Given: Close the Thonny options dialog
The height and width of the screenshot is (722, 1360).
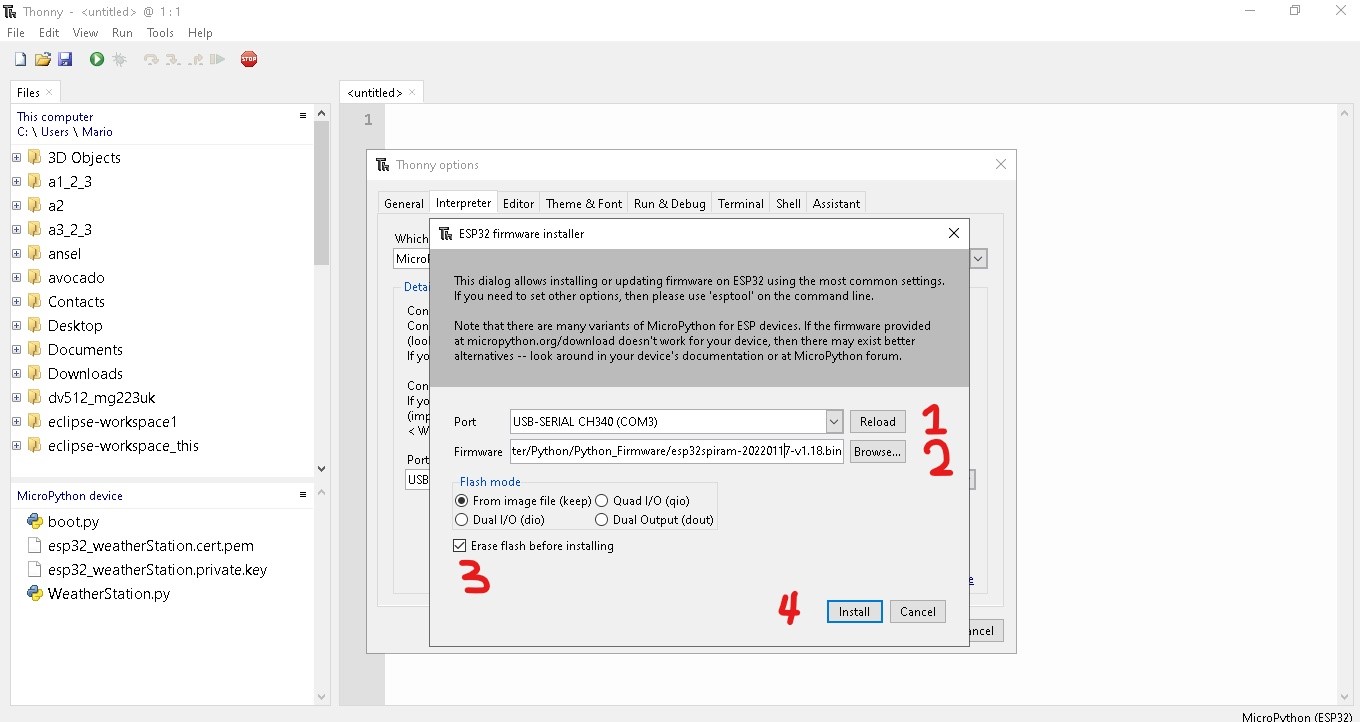Looking at the screenshot, I should click(1001, 165).
